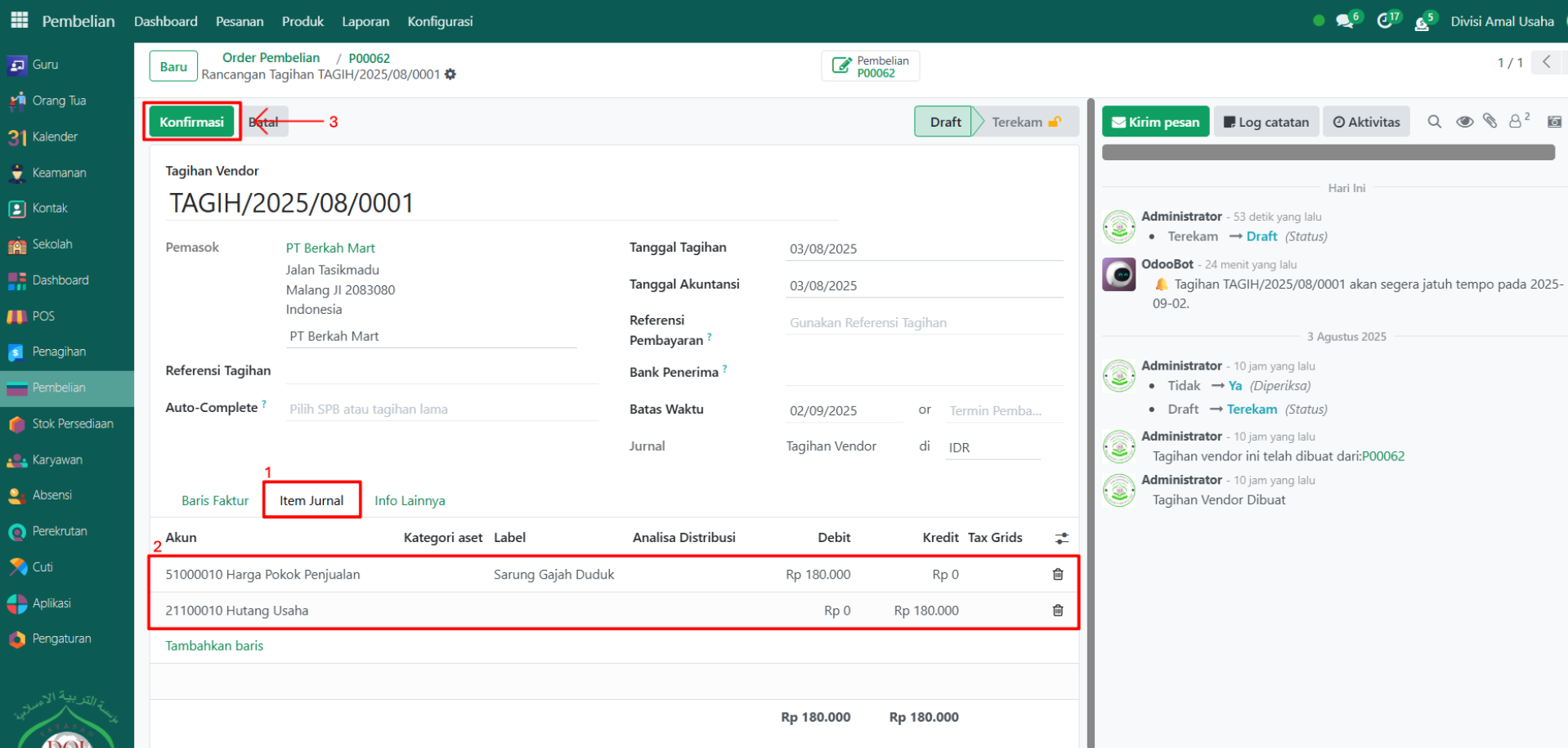Switch to the Info Lainnya tab
1568x748 pixels.
410,500
